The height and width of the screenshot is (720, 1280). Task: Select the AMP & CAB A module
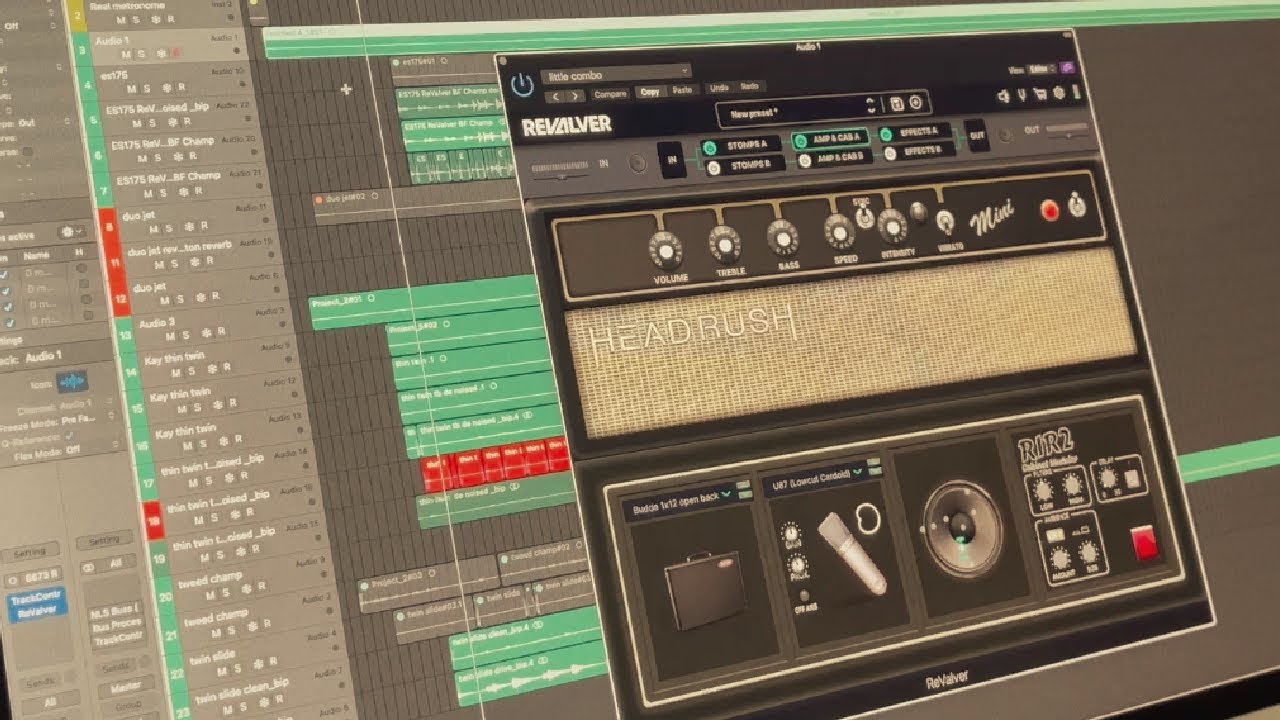coord(830,140)
